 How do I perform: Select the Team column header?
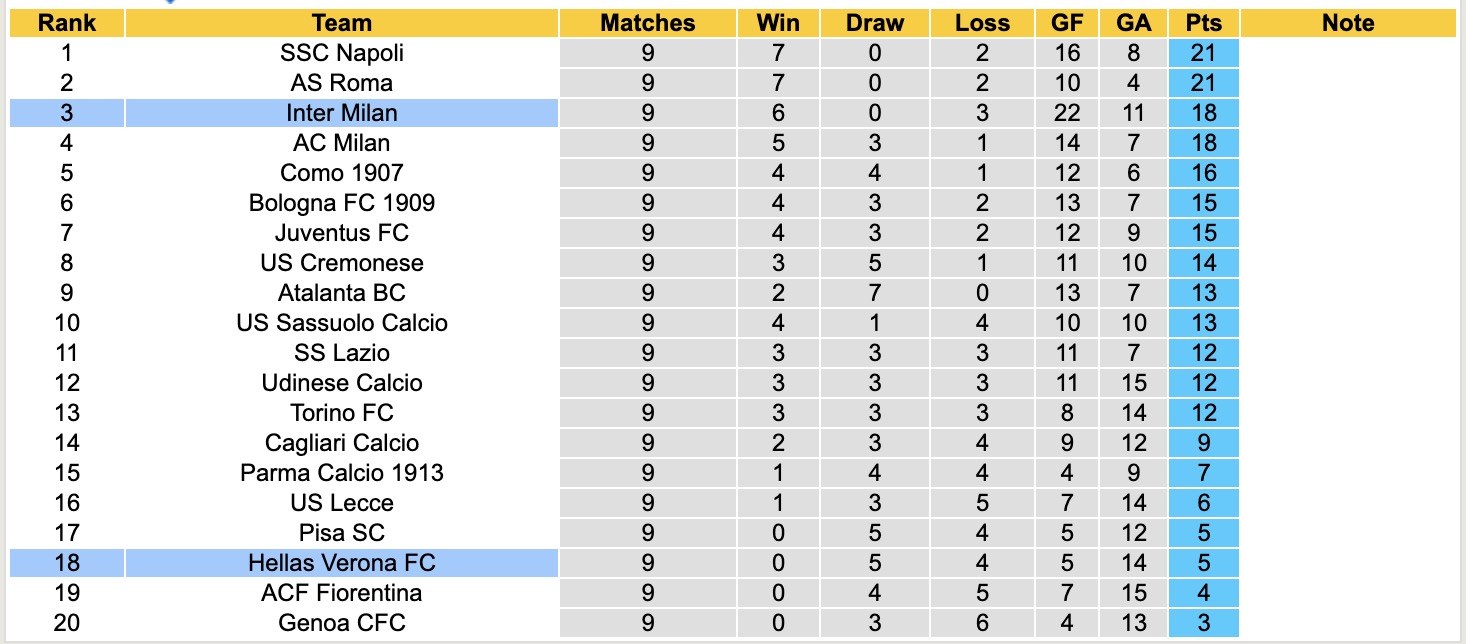(x=341, y=23)
